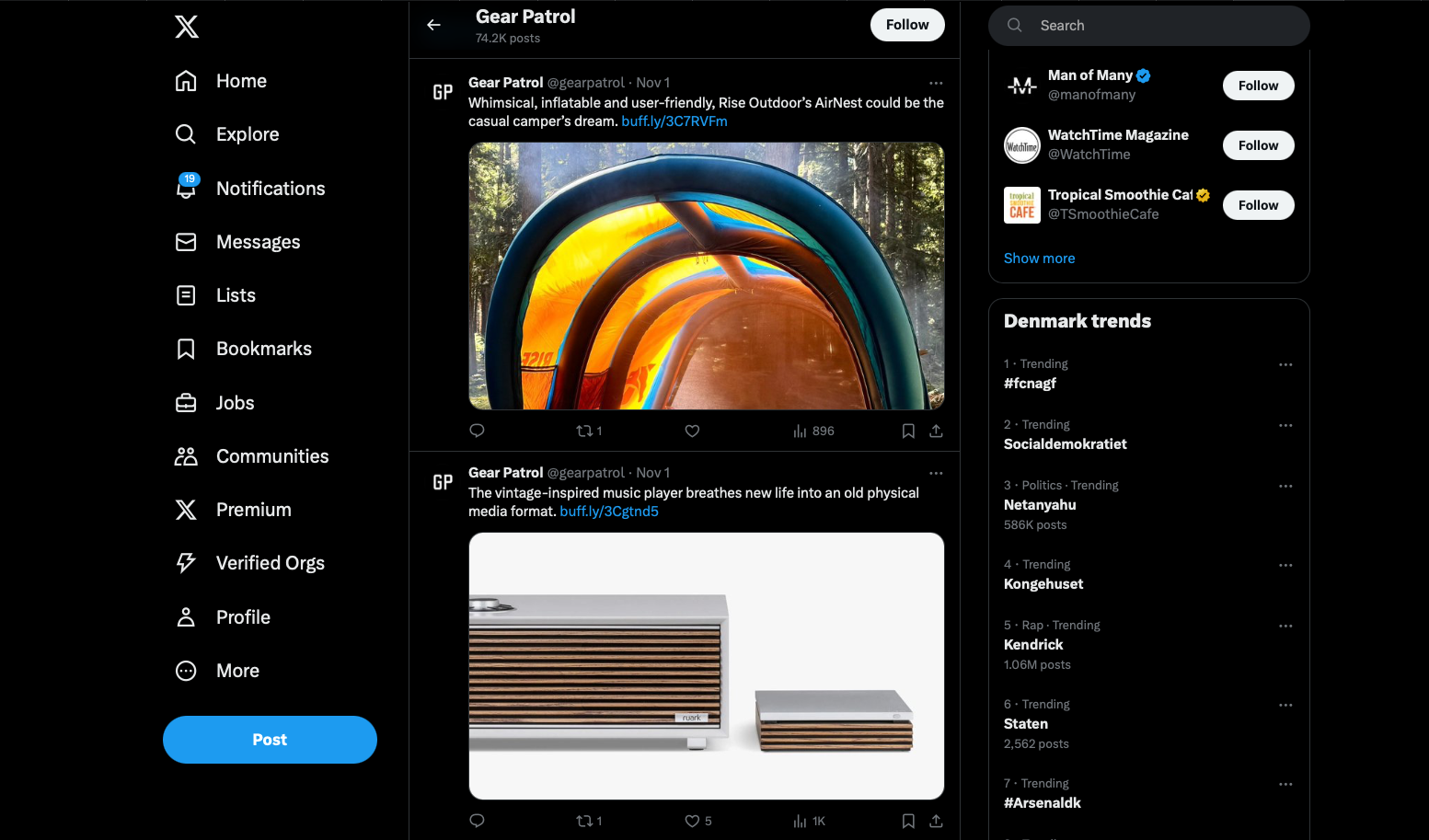This screenshot has height=840, width=1429.
Task: Go back using the arrow icon
Action: pyautogui.click(x=434, y=25)
